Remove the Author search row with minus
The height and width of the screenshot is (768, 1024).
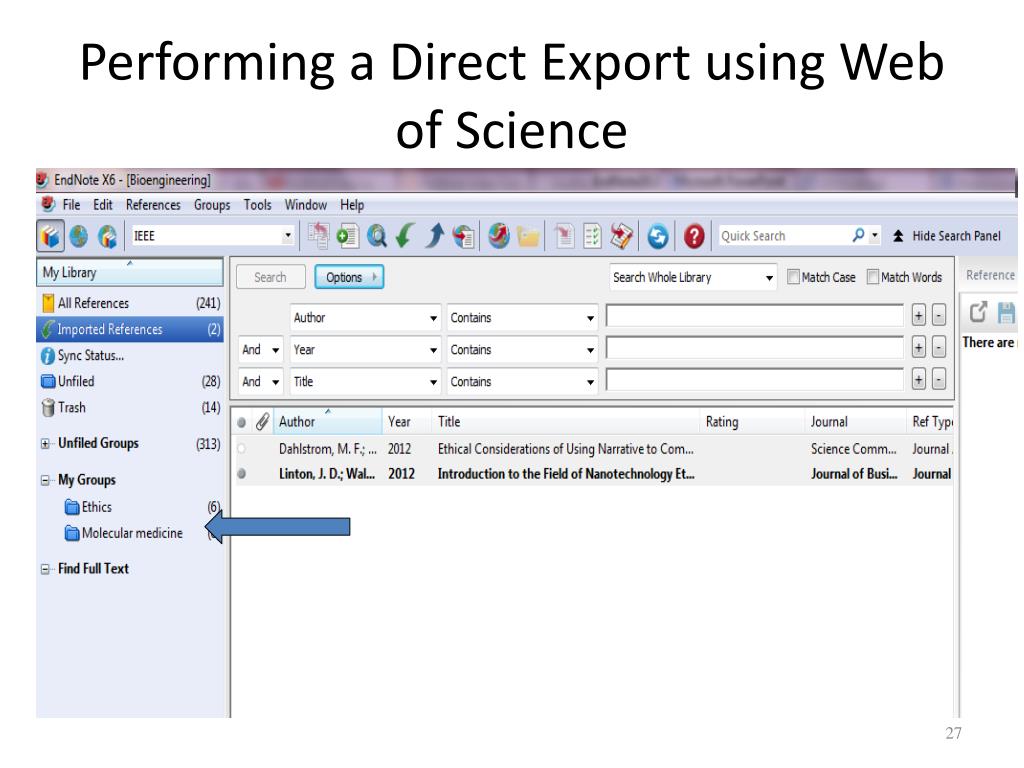[938, 316]
